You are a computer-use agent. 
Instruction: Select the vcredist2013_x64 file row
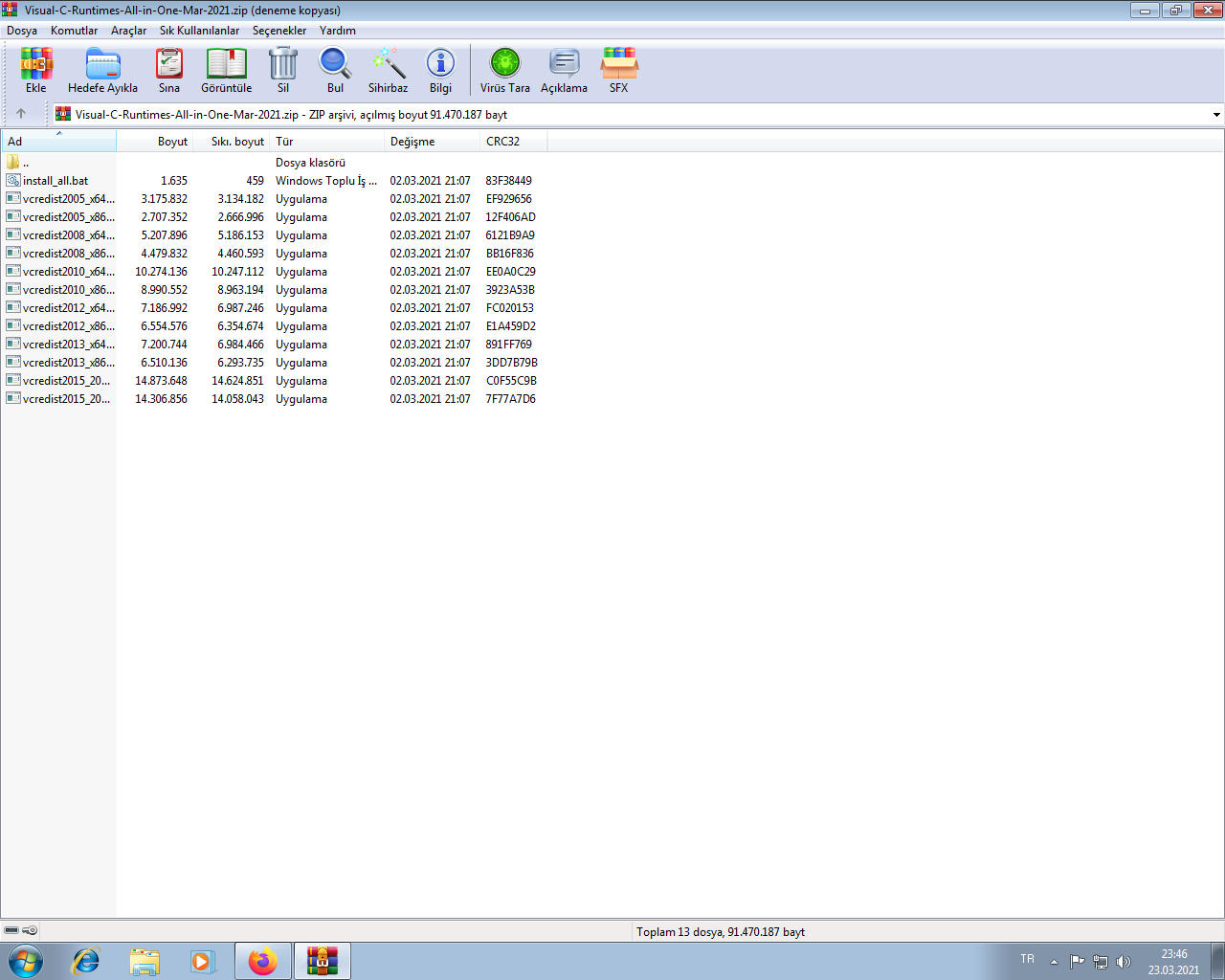click(x=274, y=345)
